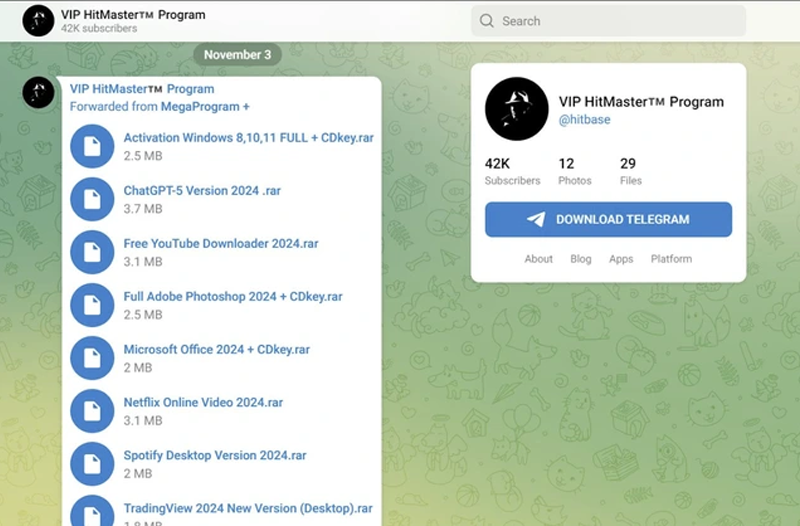This screenshot has width=800, height=526.
Task: Click file icon for Free YouTube Downloader
Action: point(92,252)
